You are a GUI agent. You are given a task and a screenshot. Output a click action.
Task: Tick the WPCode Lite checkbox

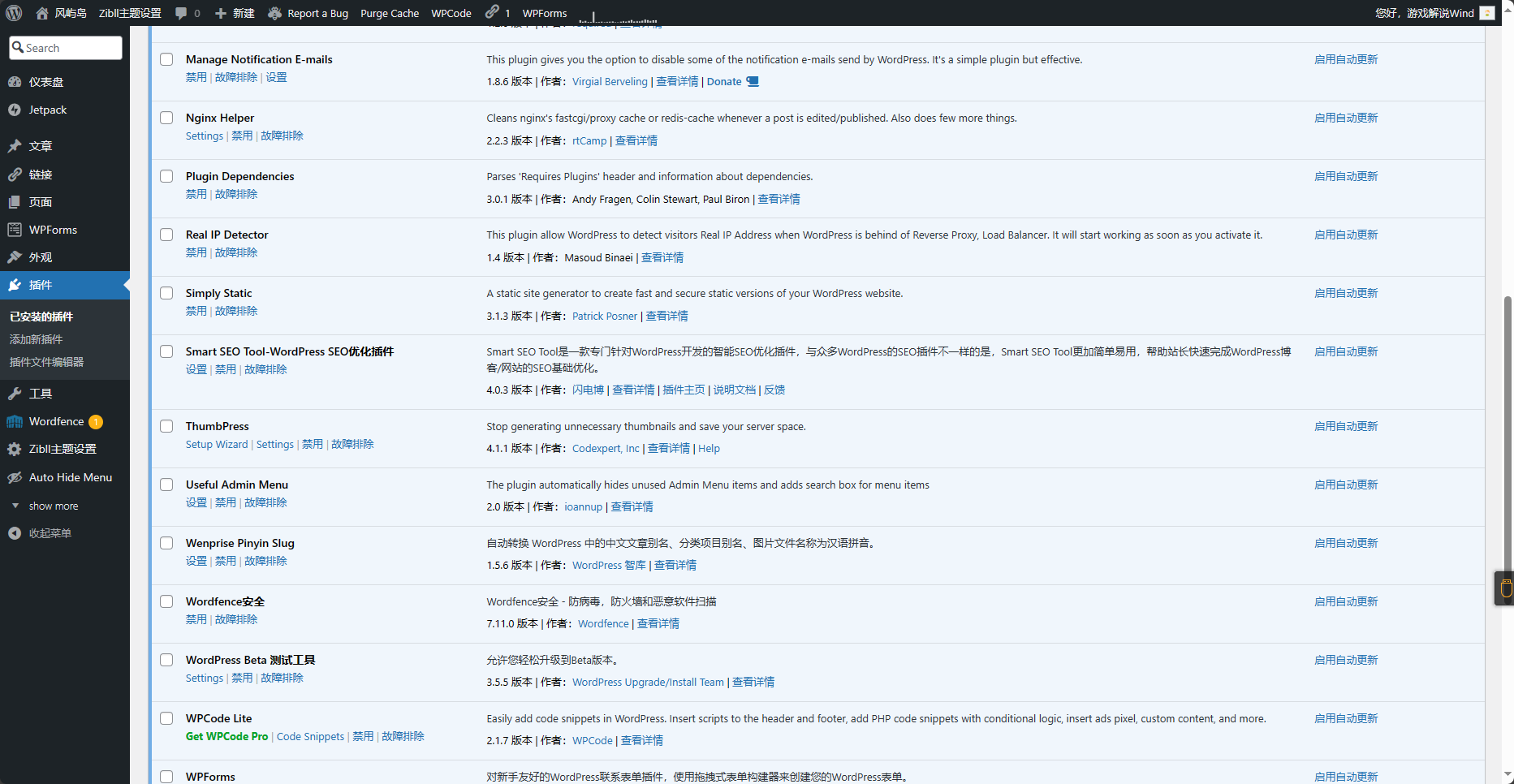(x=166, y=718)
